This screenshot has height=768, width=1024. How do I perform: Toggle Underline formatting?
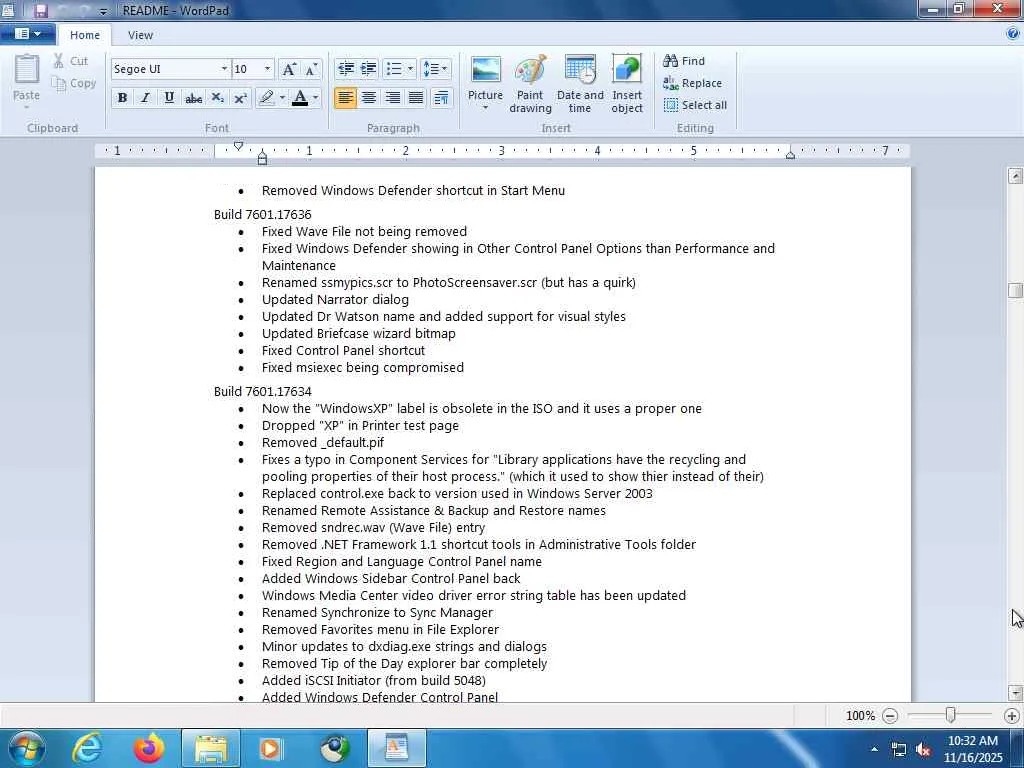coord(168,98)
